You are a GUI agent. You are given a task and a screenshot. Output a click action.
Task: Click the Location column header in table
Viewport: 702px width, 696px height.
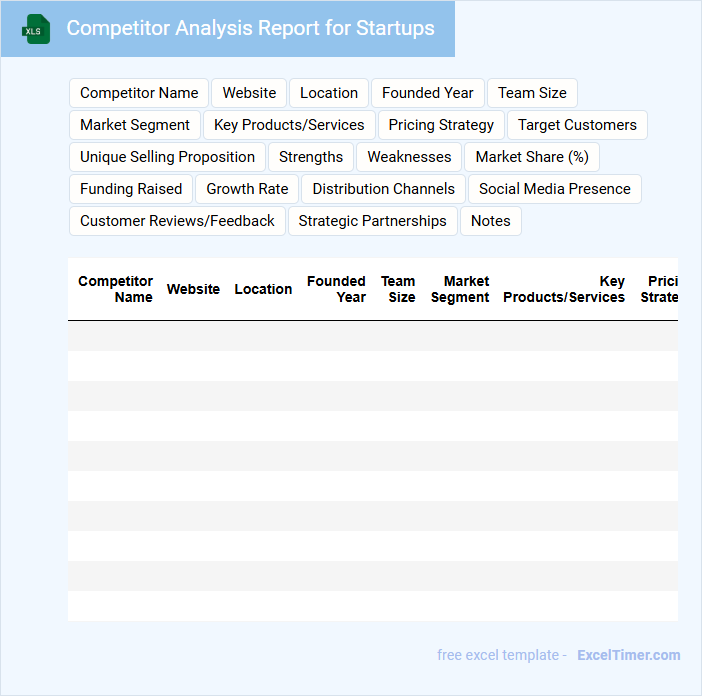263,289
